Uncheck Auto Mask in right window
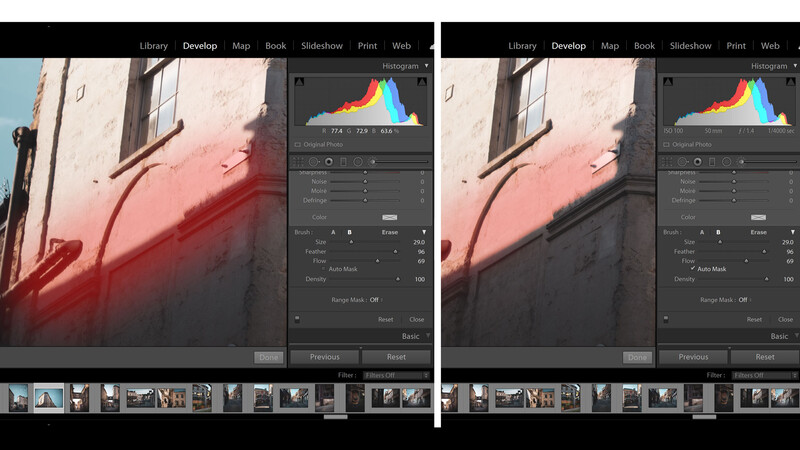Screen dimensions: 800x450 tap(692, 269)
